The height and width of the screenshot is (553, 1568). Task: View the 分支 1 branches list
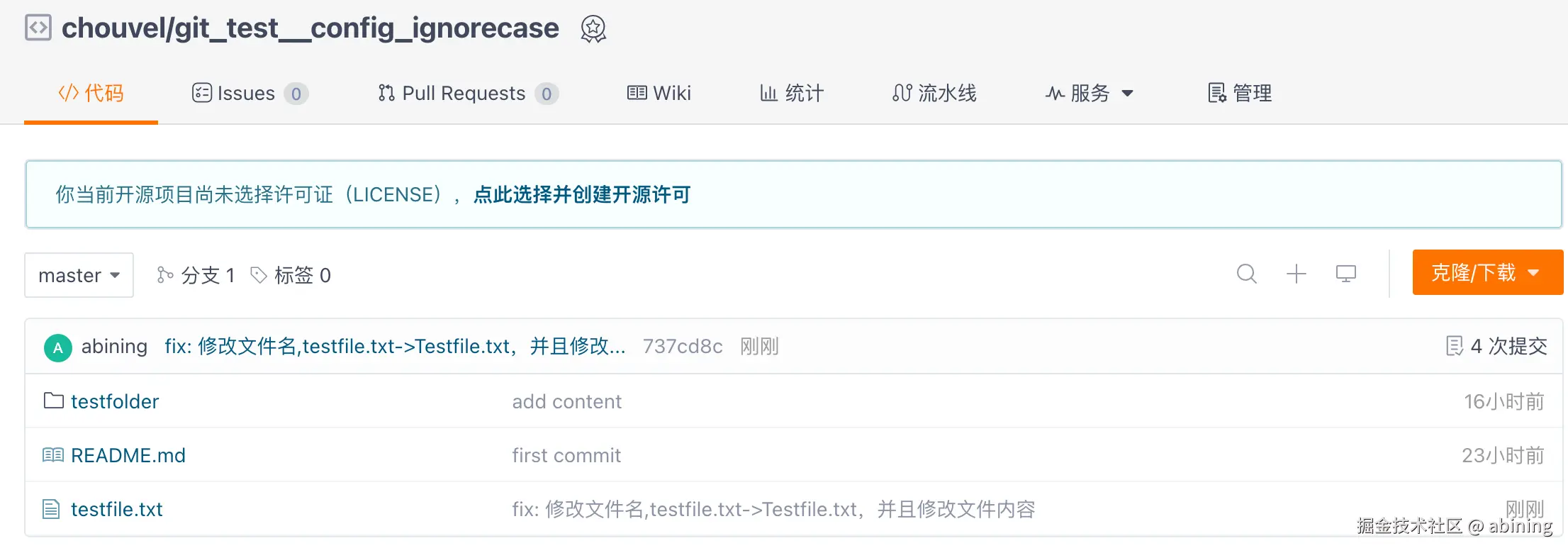point(196,275)
